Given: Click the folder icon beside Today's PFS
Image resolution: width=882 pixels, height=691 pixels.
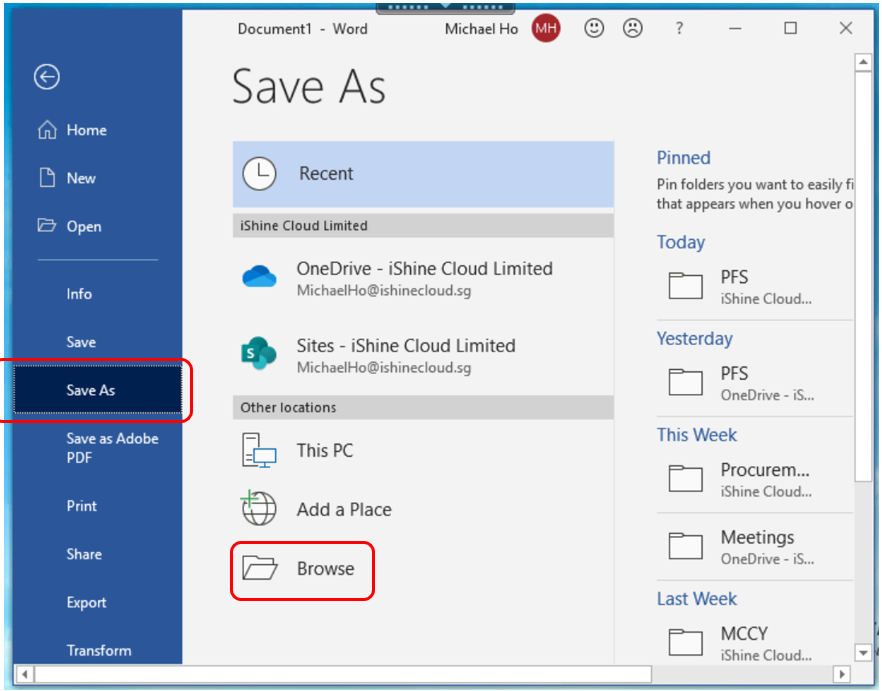Looking at the screenshot, I should click(686, 285).
